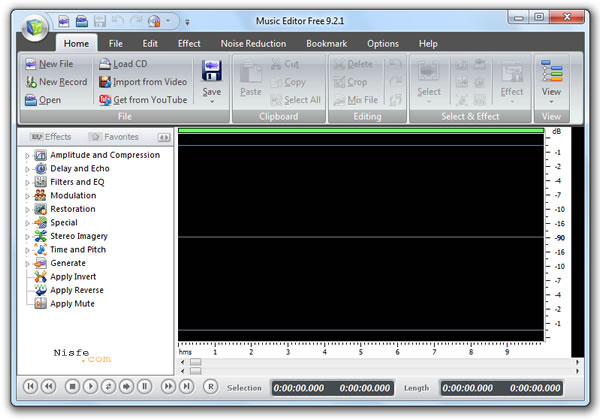Expand the Generate category

click(27, 264)
